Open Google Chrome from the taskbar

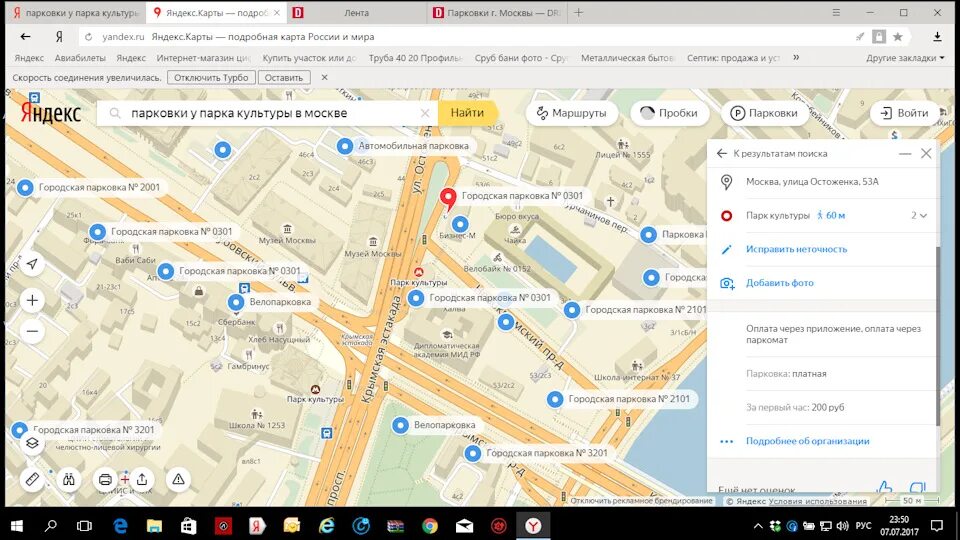(430, 525)
